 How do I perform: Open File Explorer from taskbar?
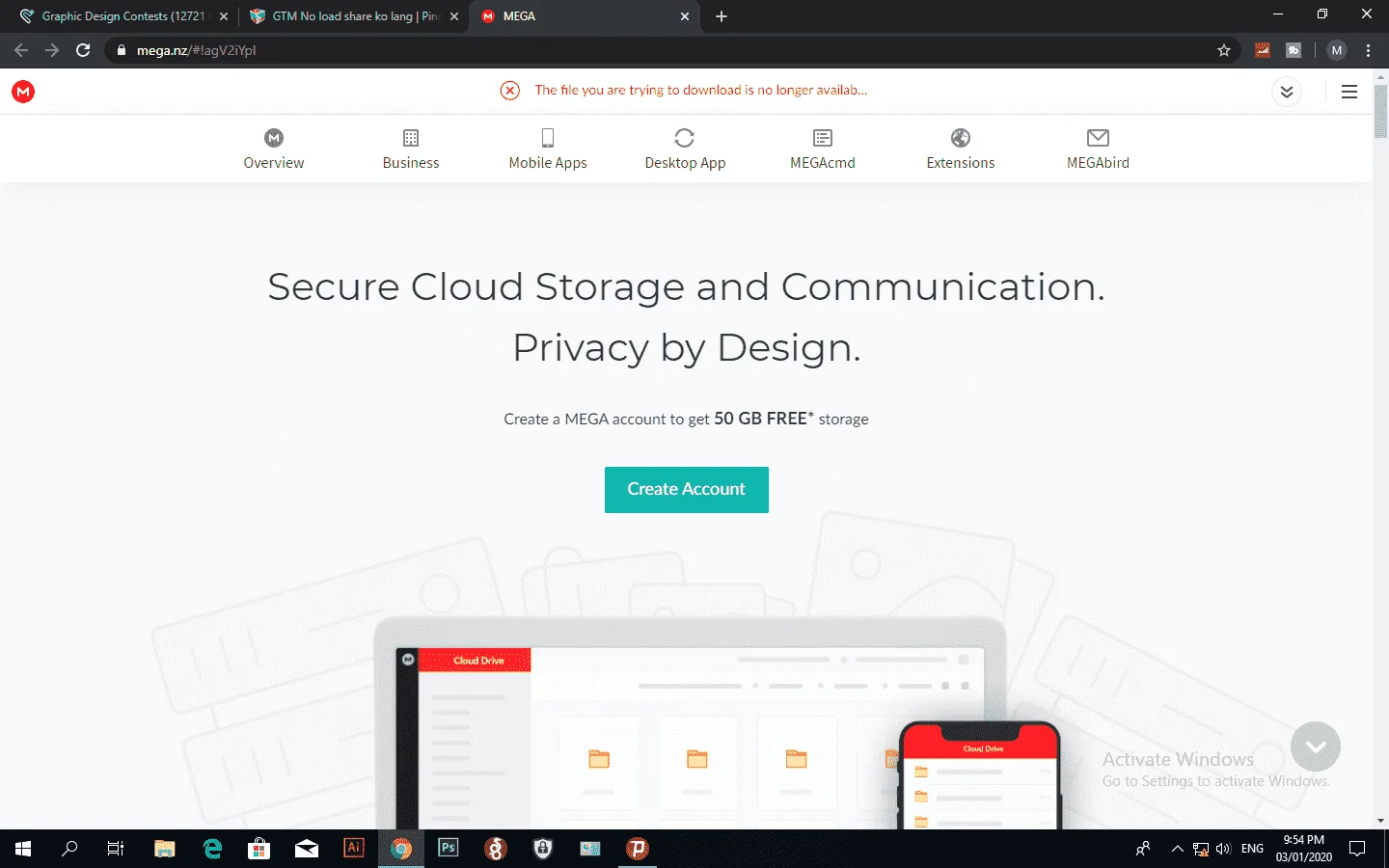165,849
